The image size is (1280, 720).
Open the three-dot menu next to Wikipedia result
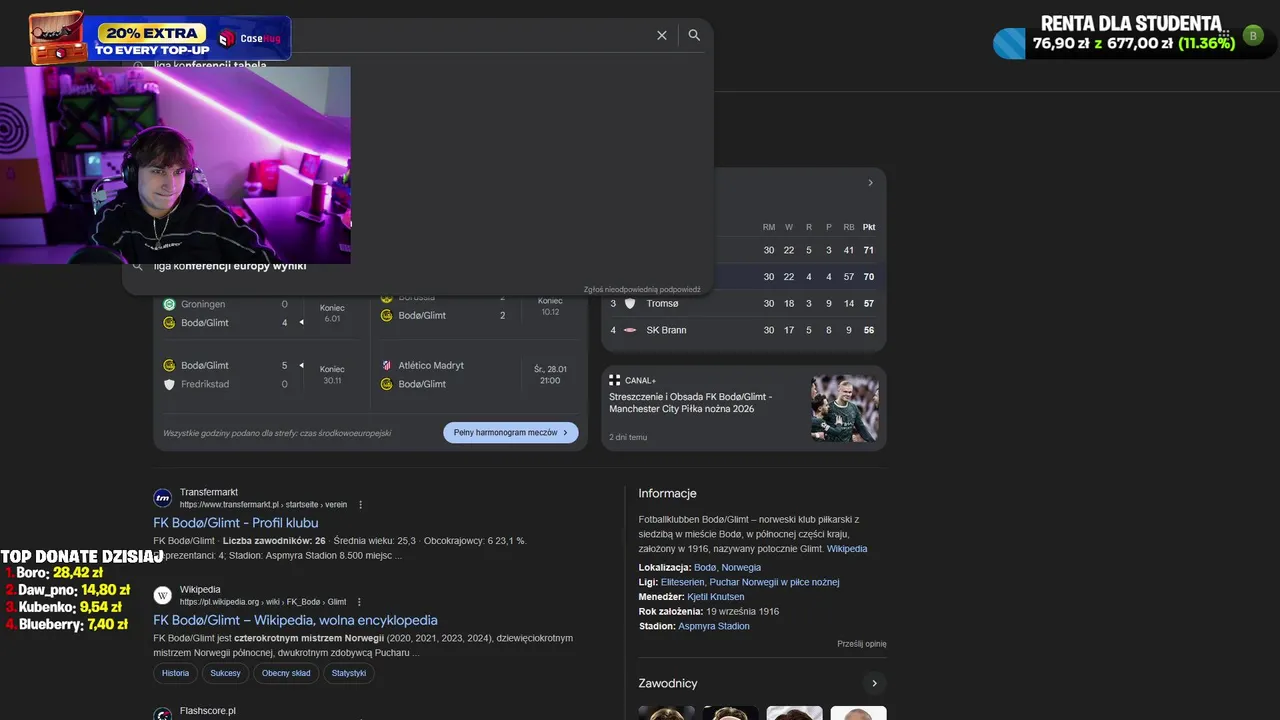tap(360, 602)
